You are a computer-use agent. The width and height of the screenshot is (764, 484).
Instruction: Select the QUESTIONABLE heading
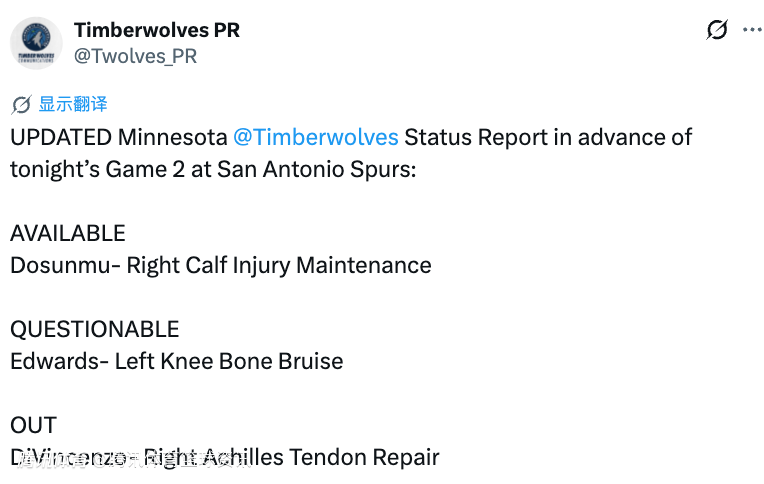tap(95, 329)
